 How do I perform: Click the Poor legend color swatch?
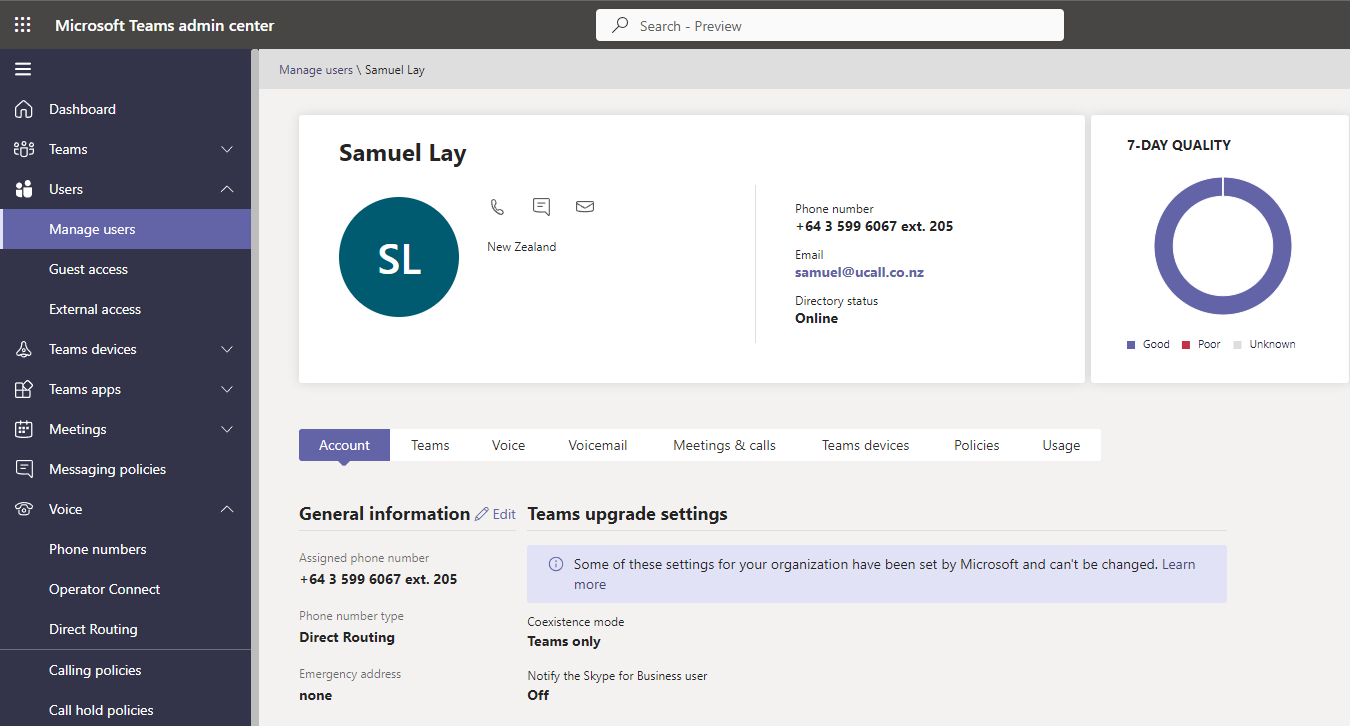pyautogui.click(x=1186, y=344)
